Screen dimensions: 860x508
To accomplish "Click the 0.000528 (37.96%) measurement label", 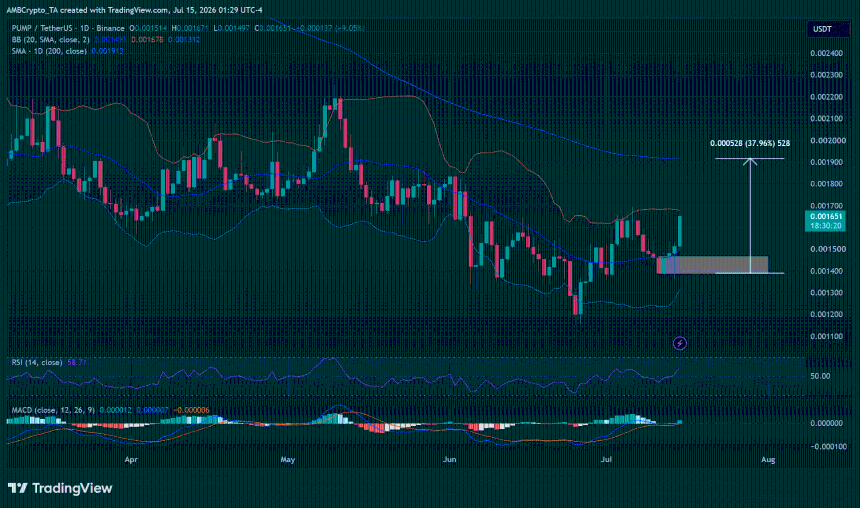I will pos(750,143).
